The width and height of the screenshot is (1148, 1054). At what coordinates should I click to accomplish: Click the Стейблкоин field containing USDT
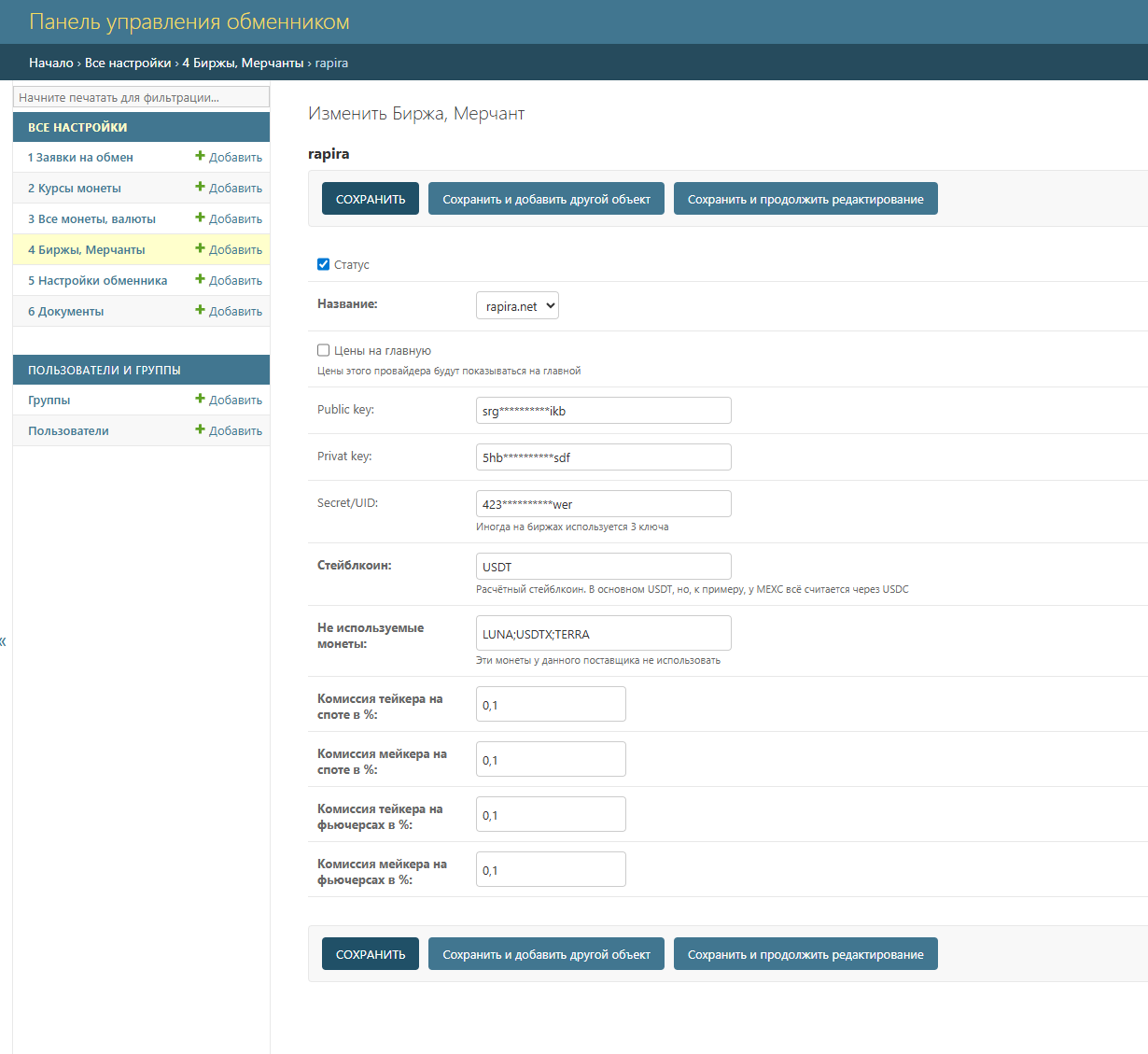(603, 567)
